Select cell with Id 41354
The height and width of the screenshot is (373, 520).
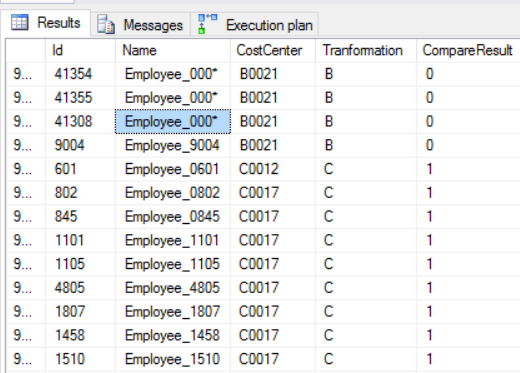point(80,74)
